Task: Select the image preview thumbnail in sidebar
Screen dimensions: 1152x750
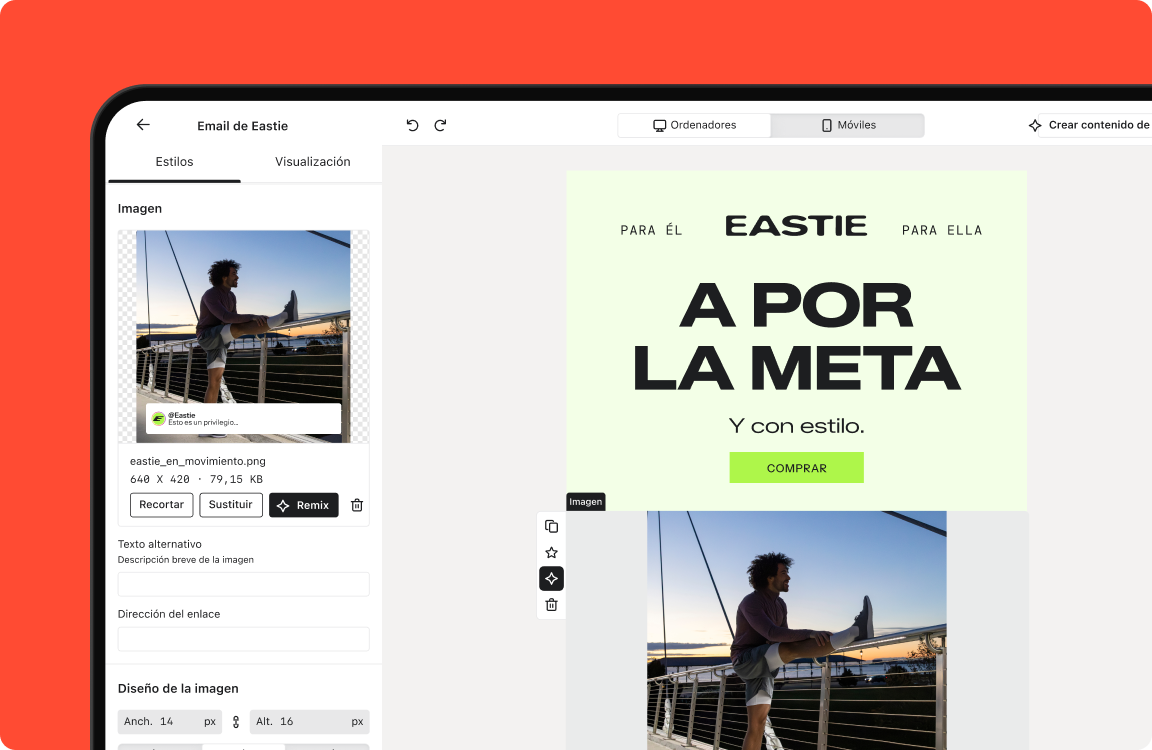Action: pos(243,336)
